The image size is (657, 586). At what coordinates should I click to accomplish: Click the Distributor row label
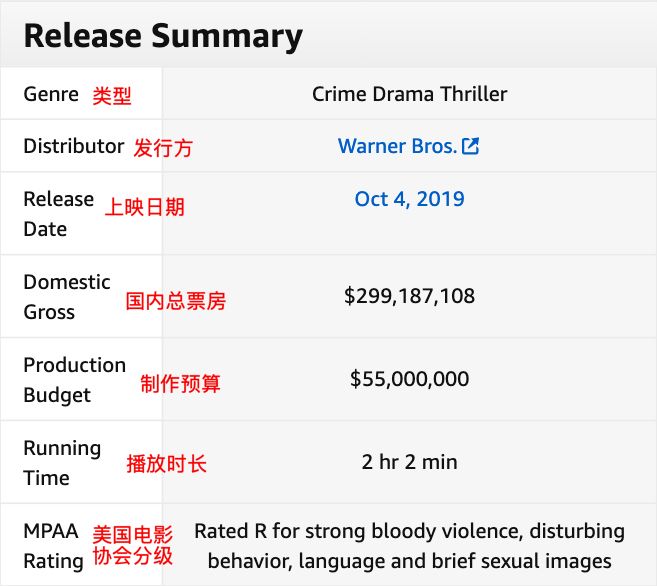73,146
